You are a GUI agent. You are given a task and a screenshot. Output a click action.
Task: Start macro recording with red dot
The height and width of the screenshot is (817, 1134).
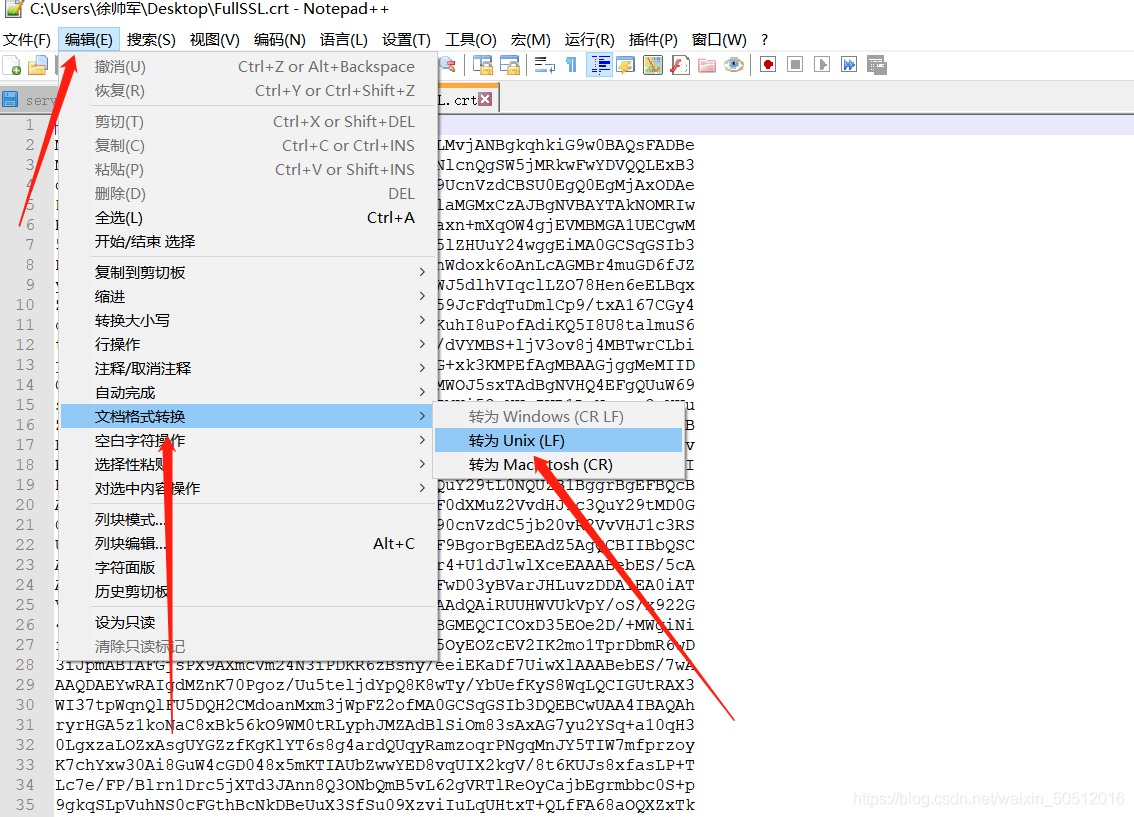(768, 66)
